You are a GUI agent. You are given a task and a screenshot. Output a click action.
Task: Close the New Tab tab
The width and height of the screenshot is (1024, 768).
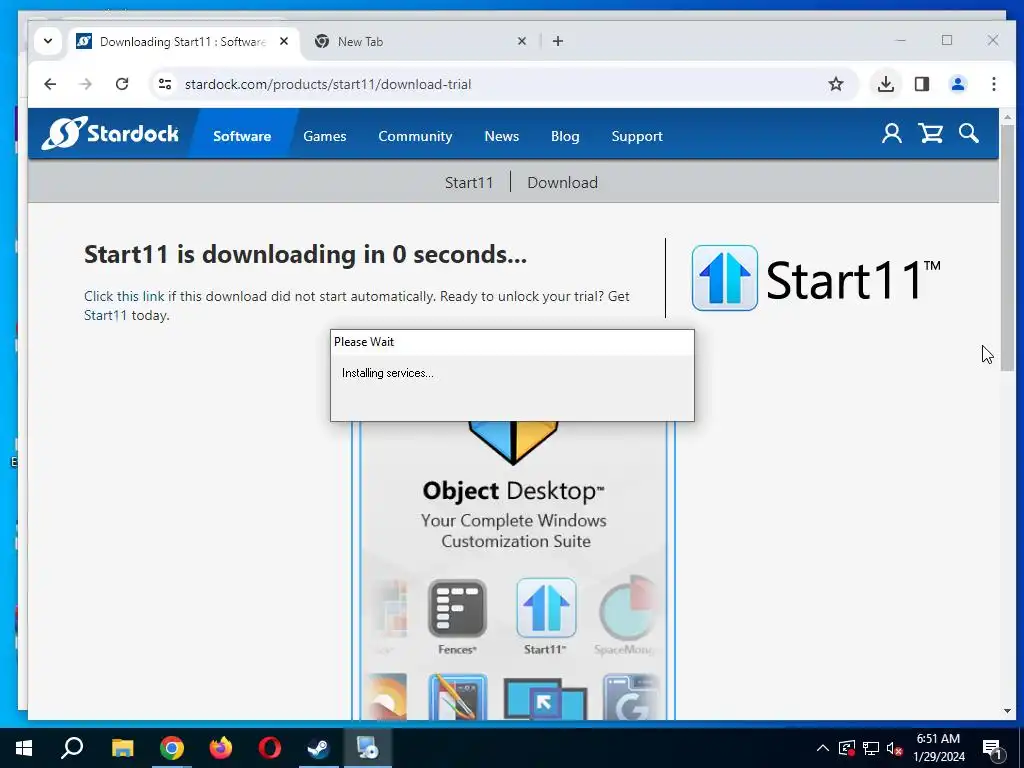point(521,41)
